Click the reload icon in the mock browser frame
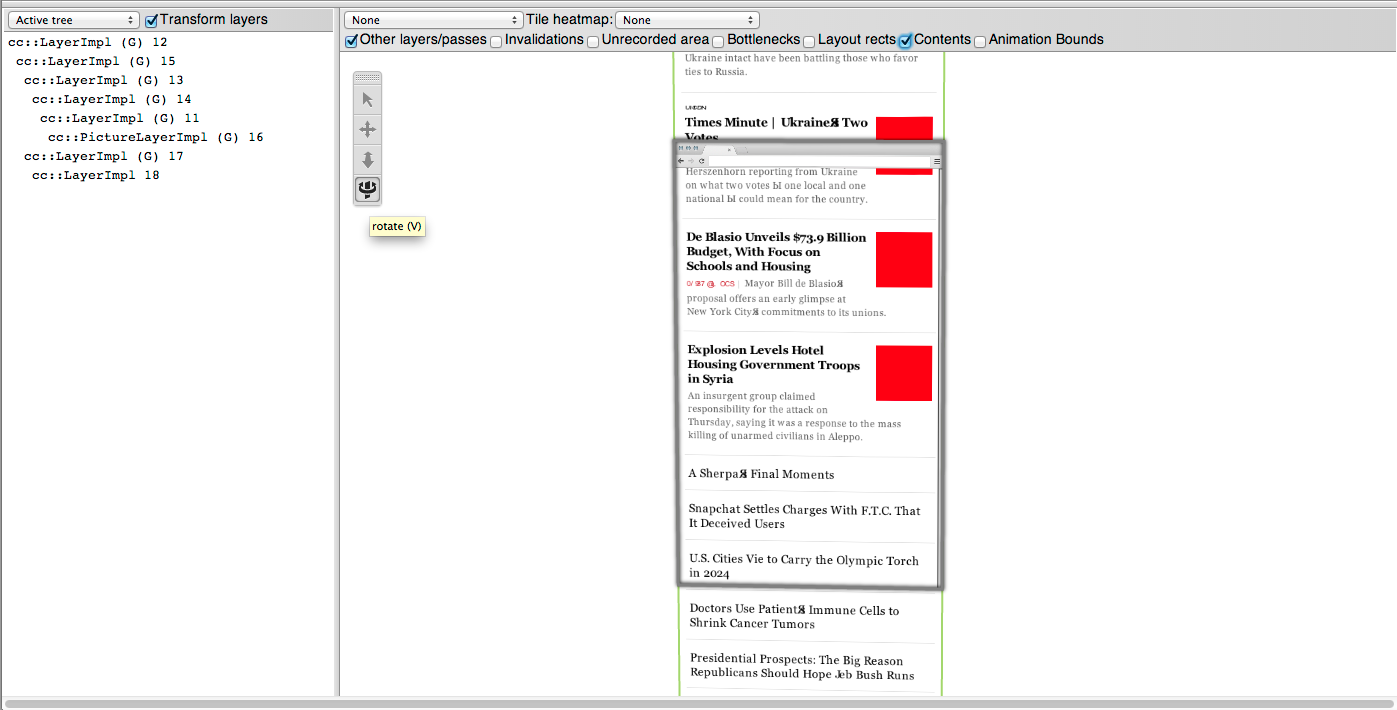The image size is (1397, 710). pos(702,161)
